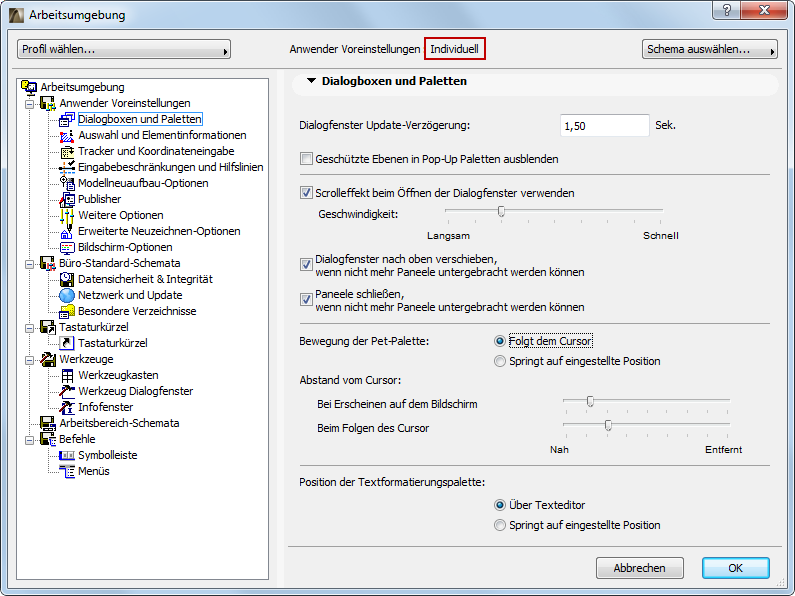Click the OK button

point(736,568)
